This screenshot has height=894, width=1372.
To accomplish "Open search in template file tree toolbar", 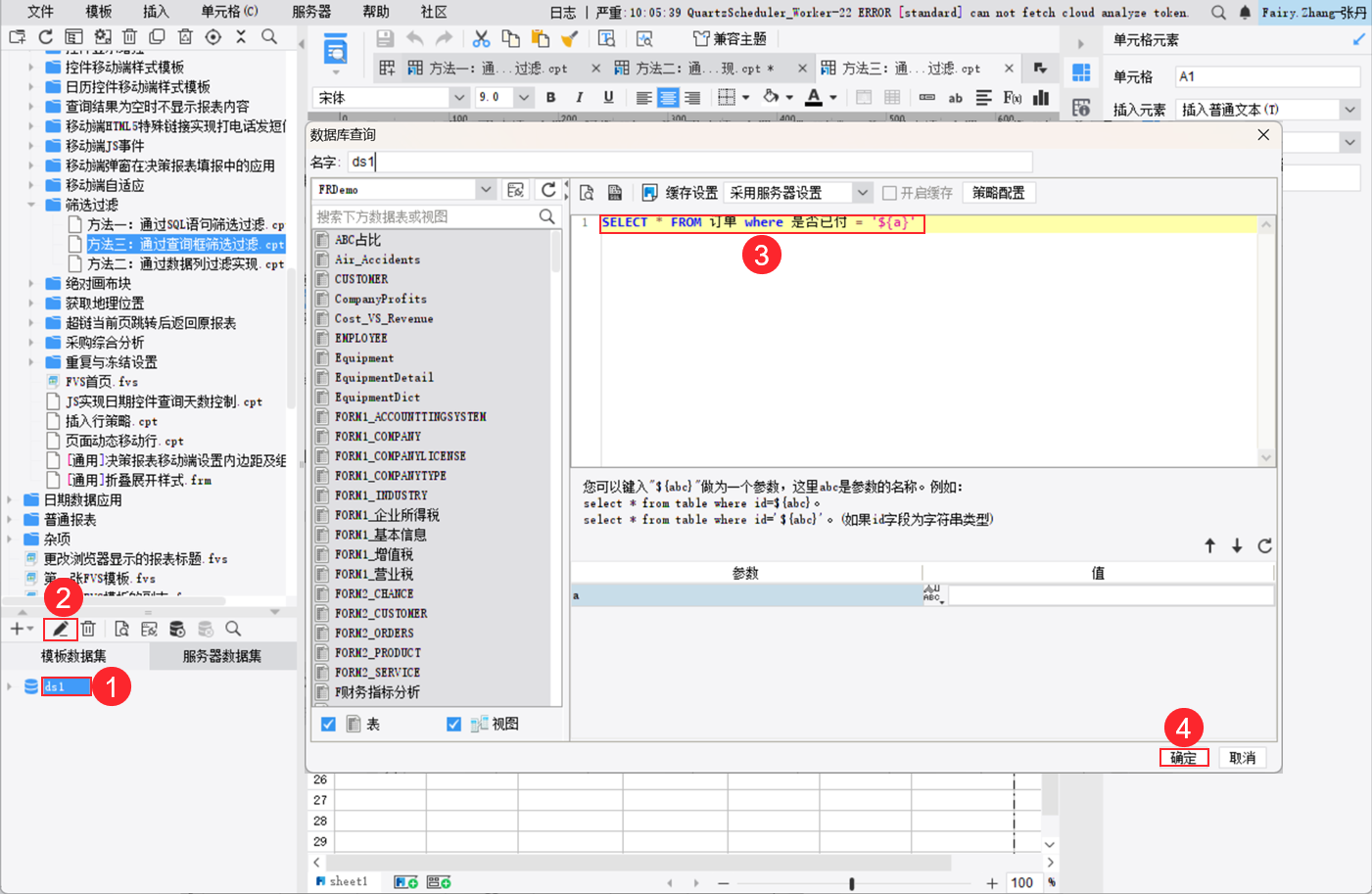I will tap(269, 37).
